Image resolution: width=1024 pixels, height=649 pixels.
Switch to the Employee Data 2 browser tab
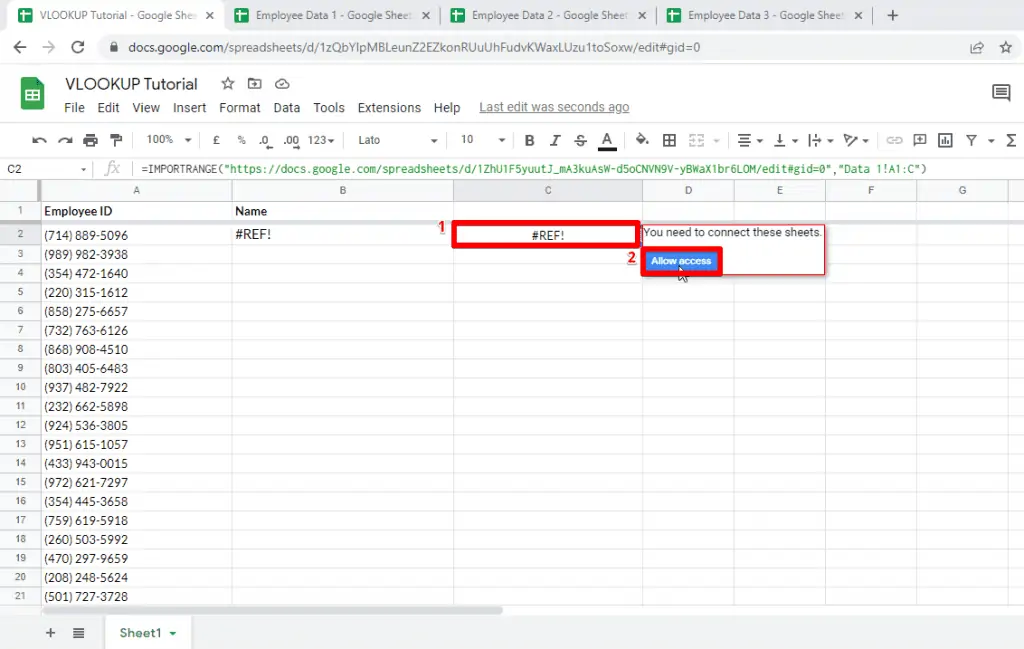pos(540,16)
